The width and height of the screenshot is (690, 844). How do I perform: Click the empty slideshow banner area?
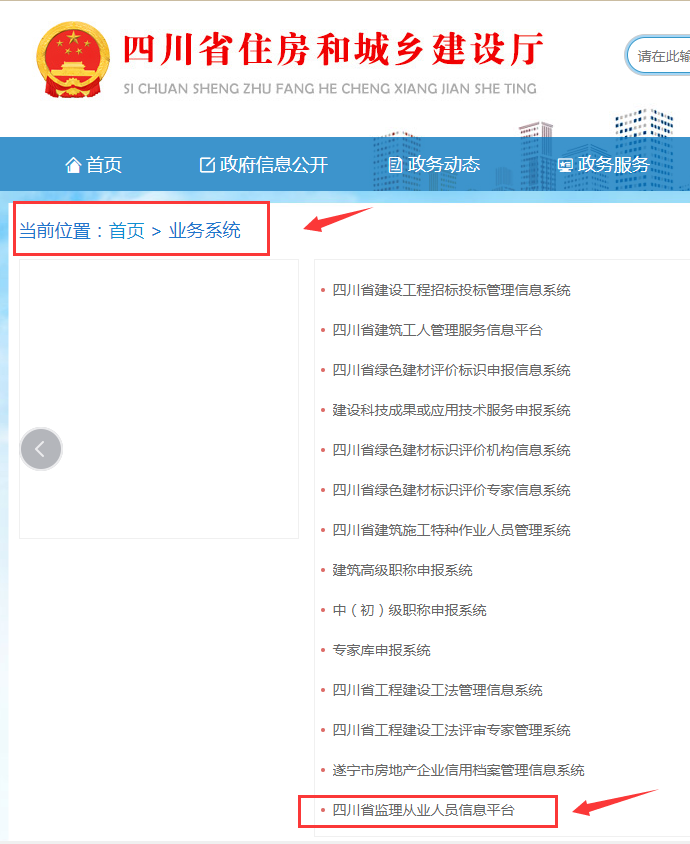pos(159,399)
